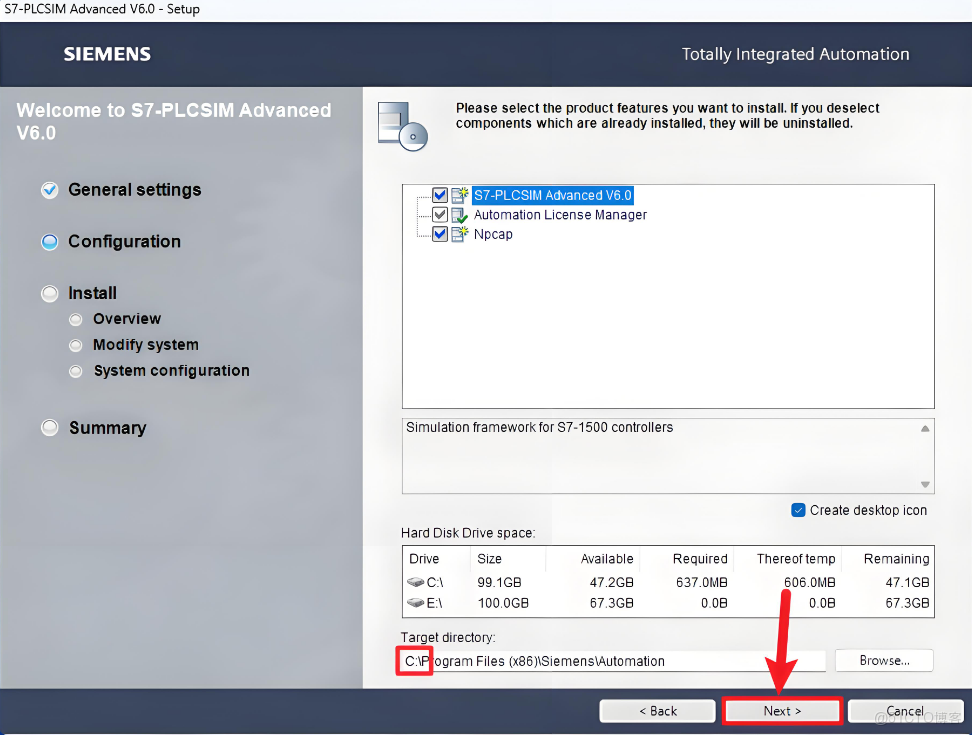Open the System configuration step label
Image resolution: width=972 pixels, height=735 pixels.
[172, 371]
